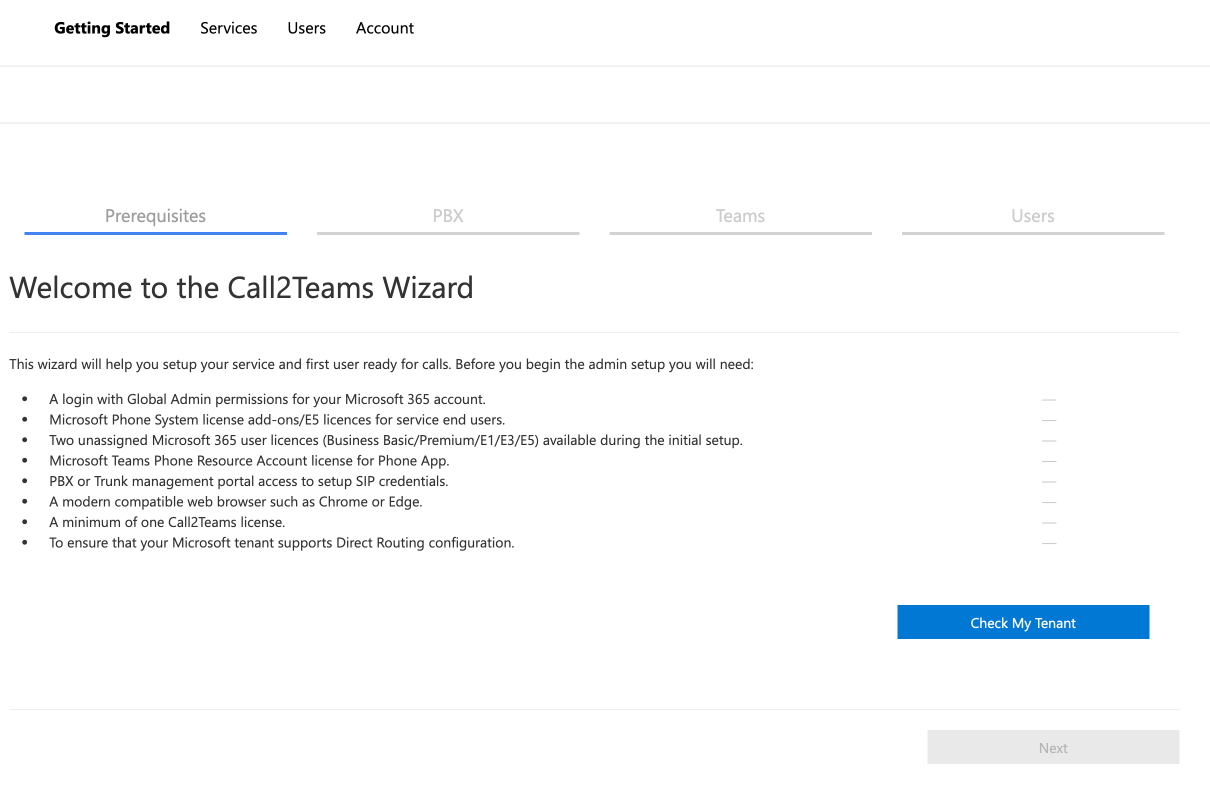Viewport: 1210px width, 793px height.
Task: Click the Next button
Action: click(x=1053, y=747)
